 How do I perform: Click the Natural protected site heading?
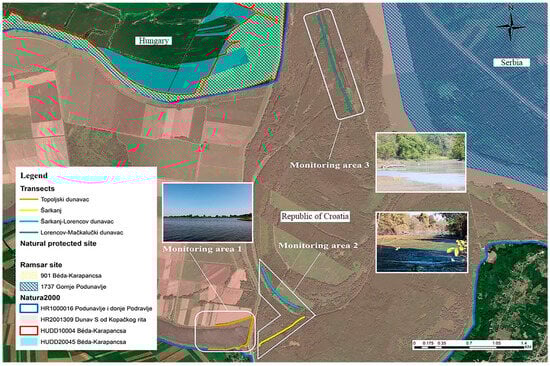(58, 243)
